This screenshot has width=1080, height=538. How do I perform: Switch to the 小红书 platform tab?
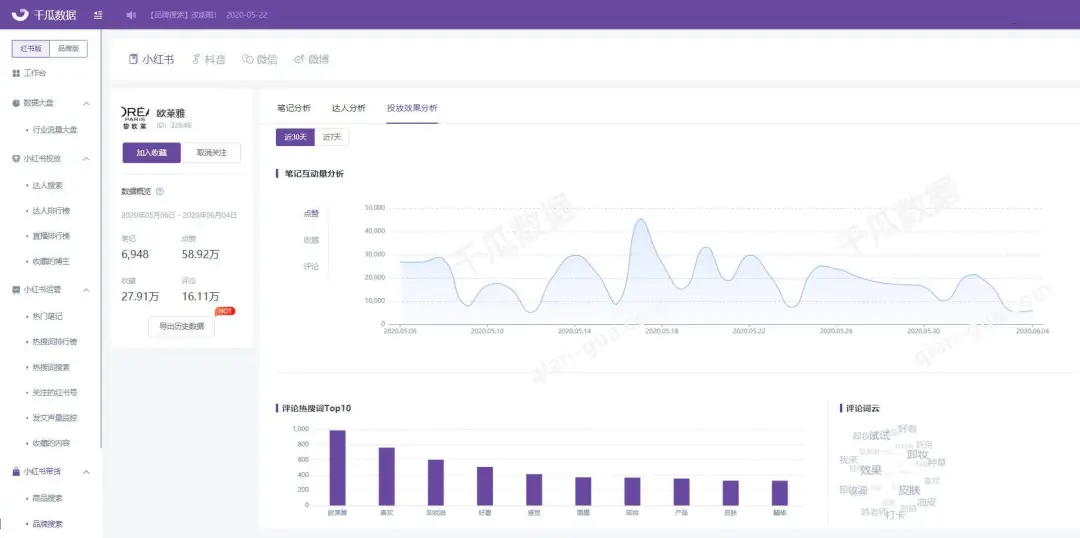[x=152, y=59]
